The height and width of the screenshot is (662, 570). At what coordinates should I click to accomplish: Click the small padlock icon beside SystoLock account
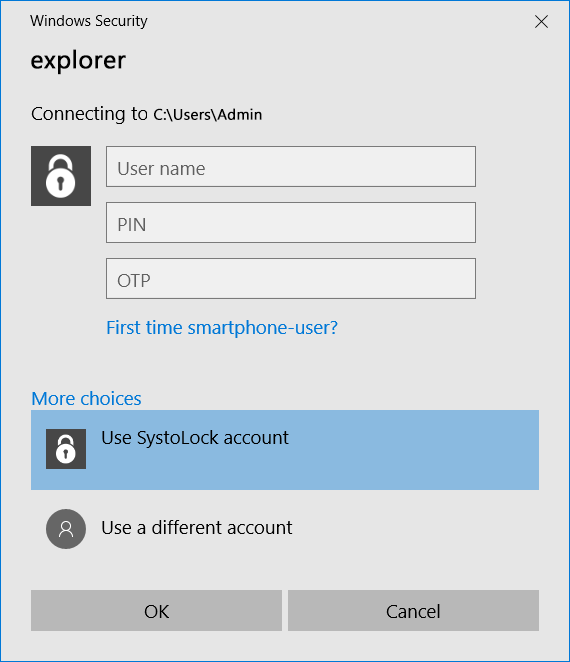pyautogui.click(x=66, y=449)
